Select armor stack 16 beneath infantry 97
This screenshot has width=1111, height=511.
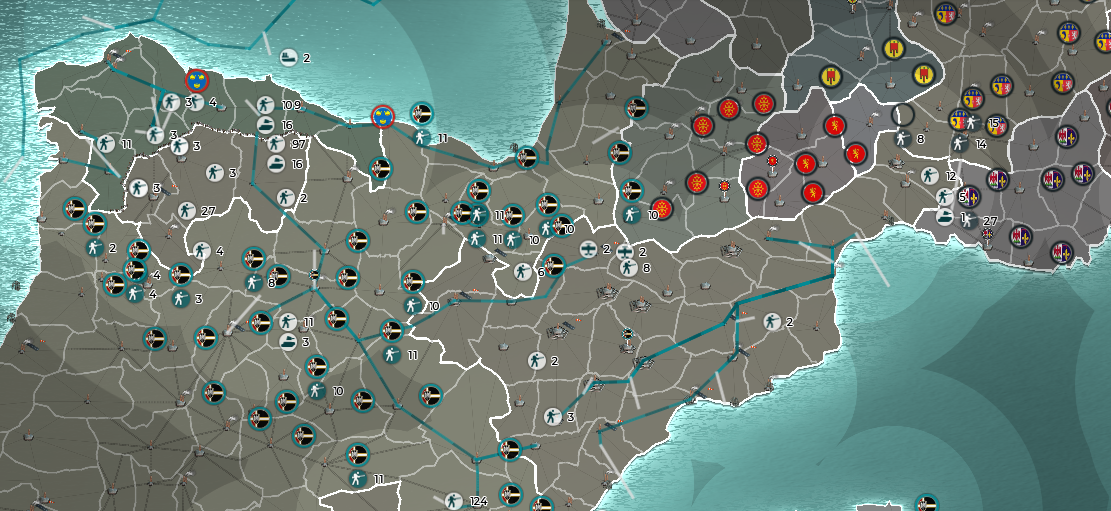coord(276,164)
